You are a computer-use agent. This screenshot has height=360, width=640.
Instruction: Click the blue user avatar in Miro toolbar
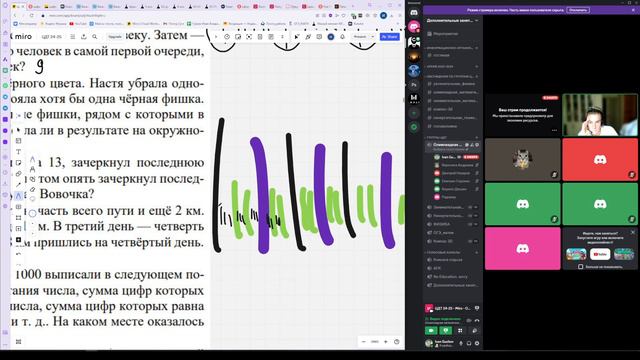point(331,37)
